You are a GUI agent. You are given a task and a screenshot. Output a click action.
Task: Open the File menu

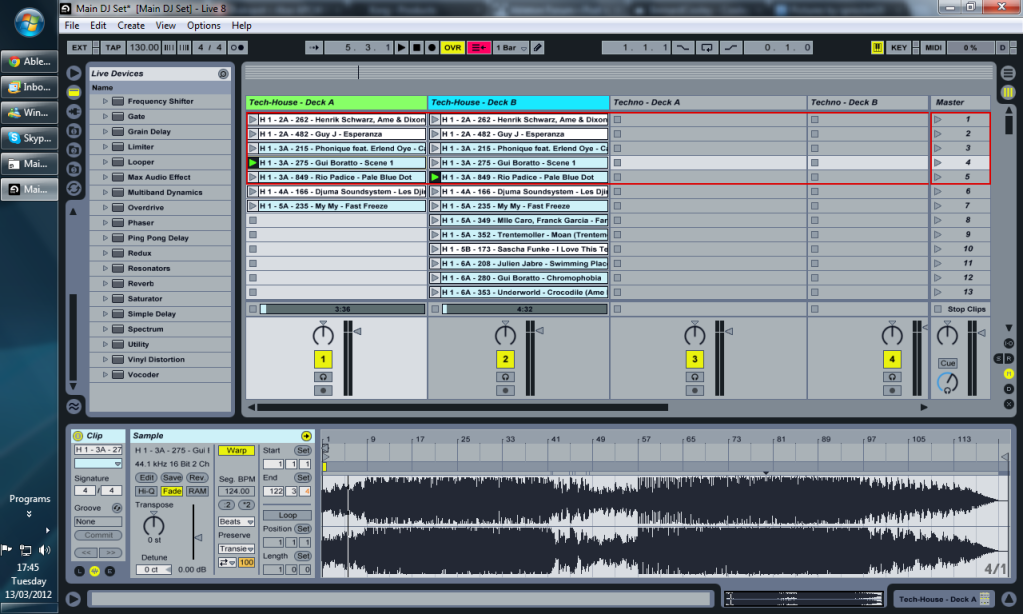tap(72, 25)
